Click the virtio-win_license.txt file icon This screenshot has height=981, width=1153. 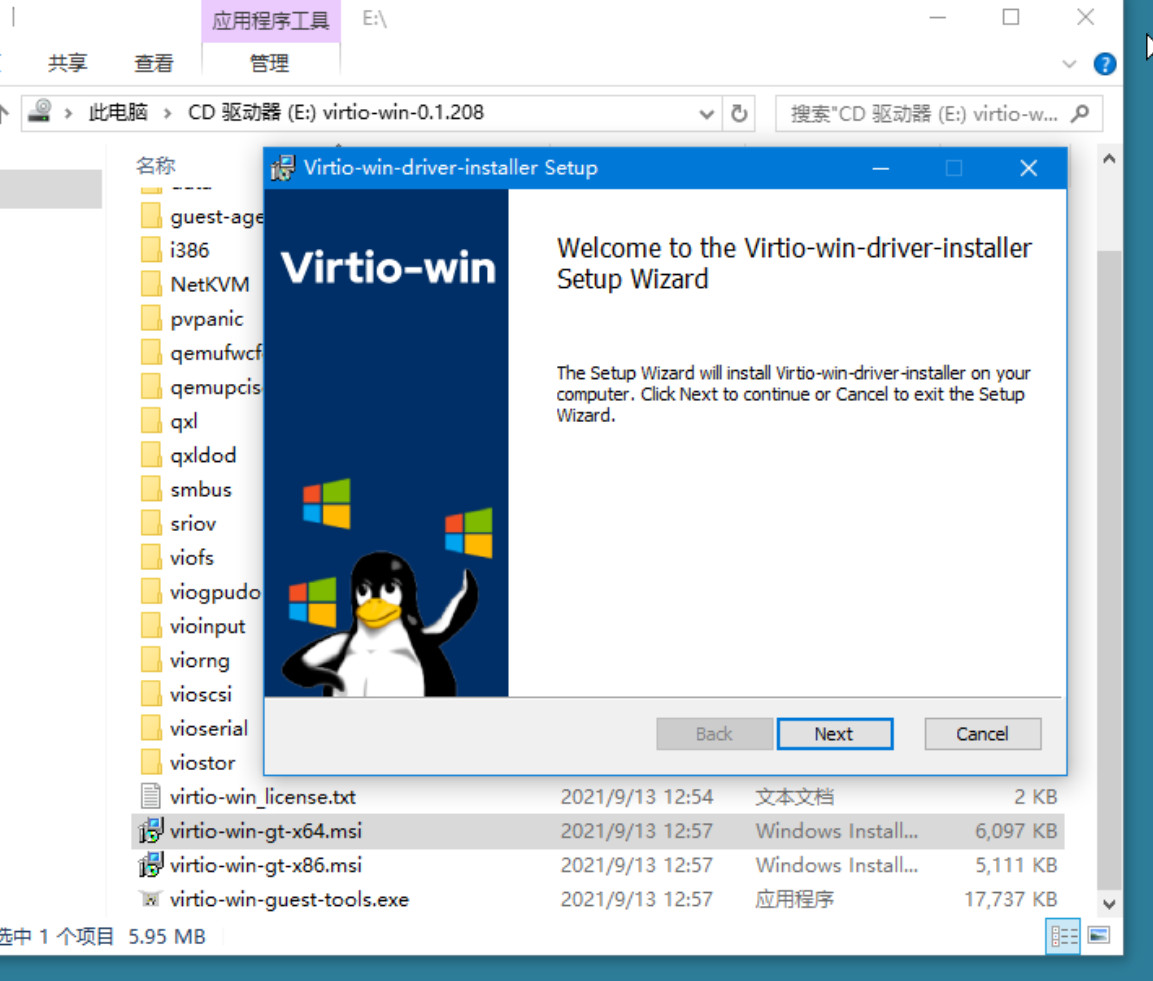coord(151,796)
